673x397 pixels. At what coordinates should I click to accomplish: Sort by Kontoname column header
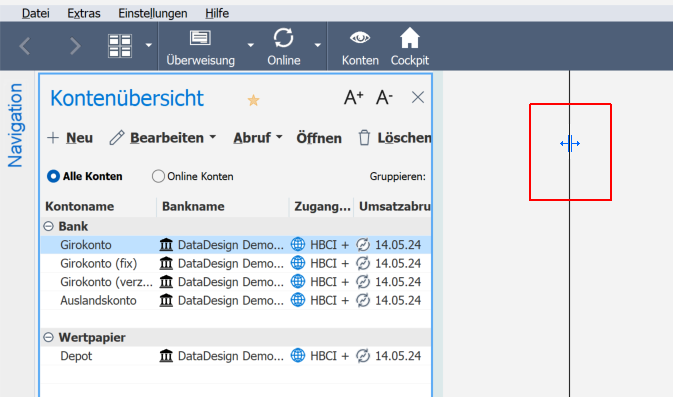[x=80, y=206]
